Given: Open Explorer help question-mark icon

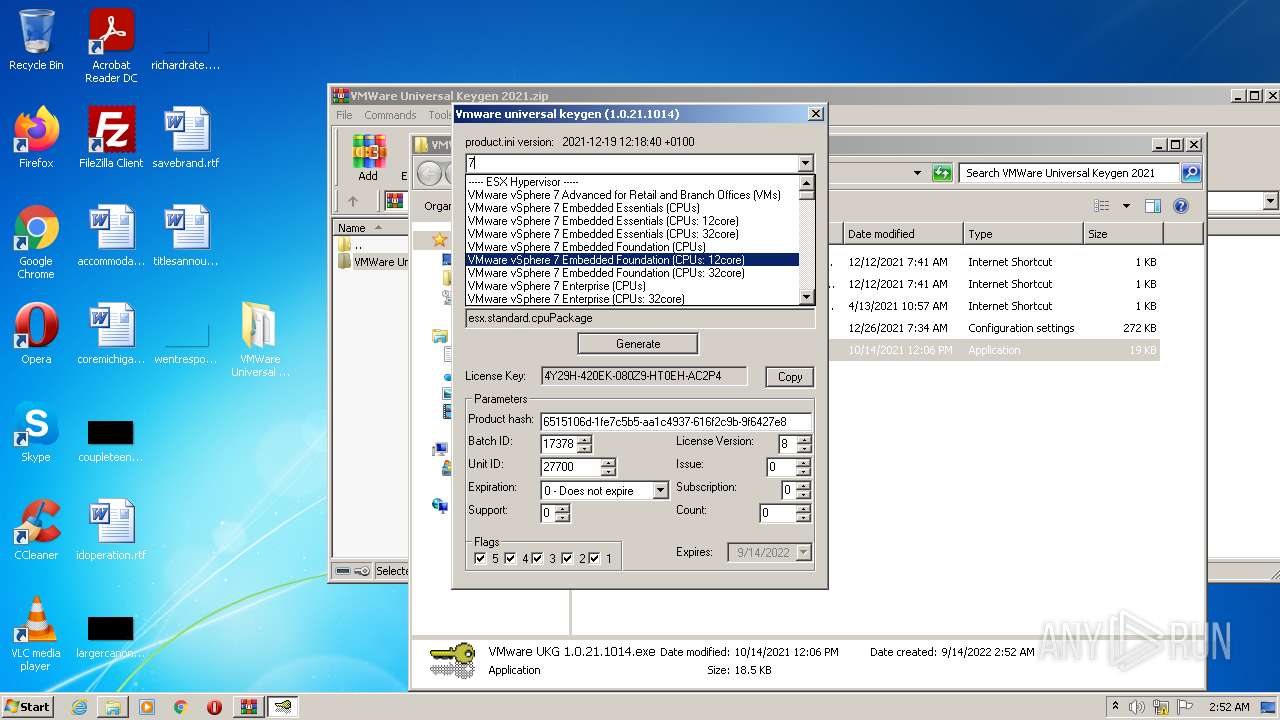Looking at the screenshot, I should click(x=1180, y=206).
